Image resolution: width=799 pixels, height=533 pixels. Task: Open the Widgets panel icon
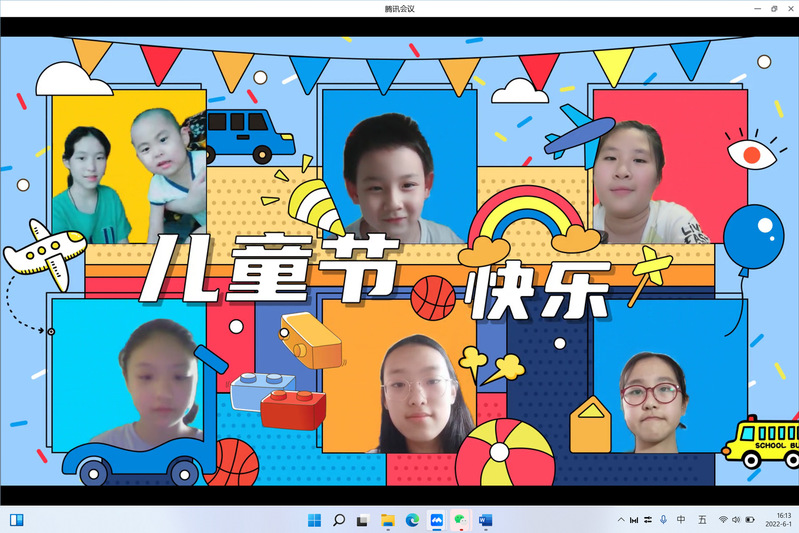(x=16, y=520)
